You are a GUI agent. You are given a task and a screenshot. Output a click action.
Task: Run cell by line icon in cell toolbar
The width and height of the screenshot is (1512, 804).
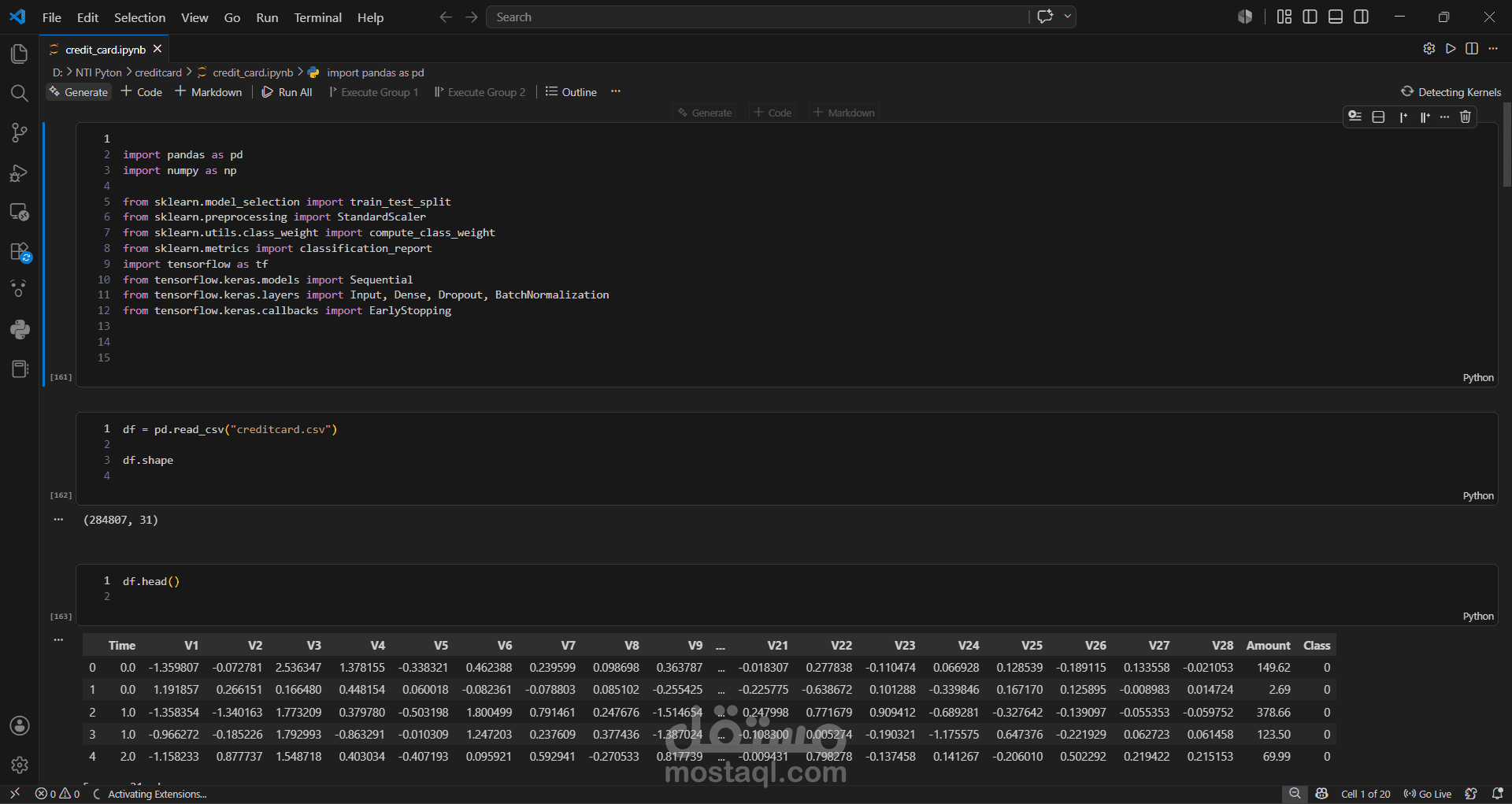coord(1355,117)
